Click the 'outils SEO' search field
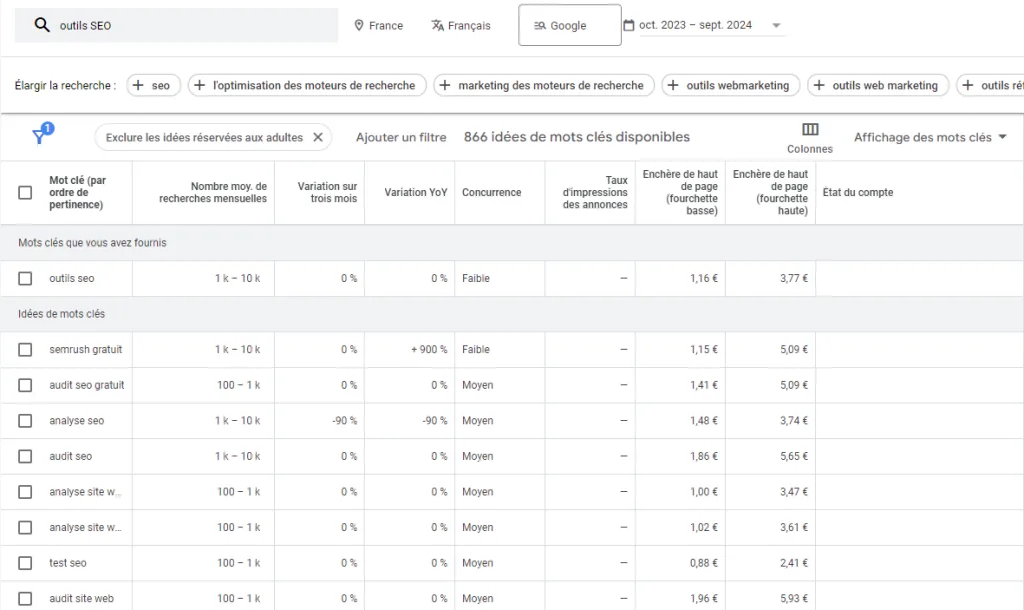 [176, 25]
